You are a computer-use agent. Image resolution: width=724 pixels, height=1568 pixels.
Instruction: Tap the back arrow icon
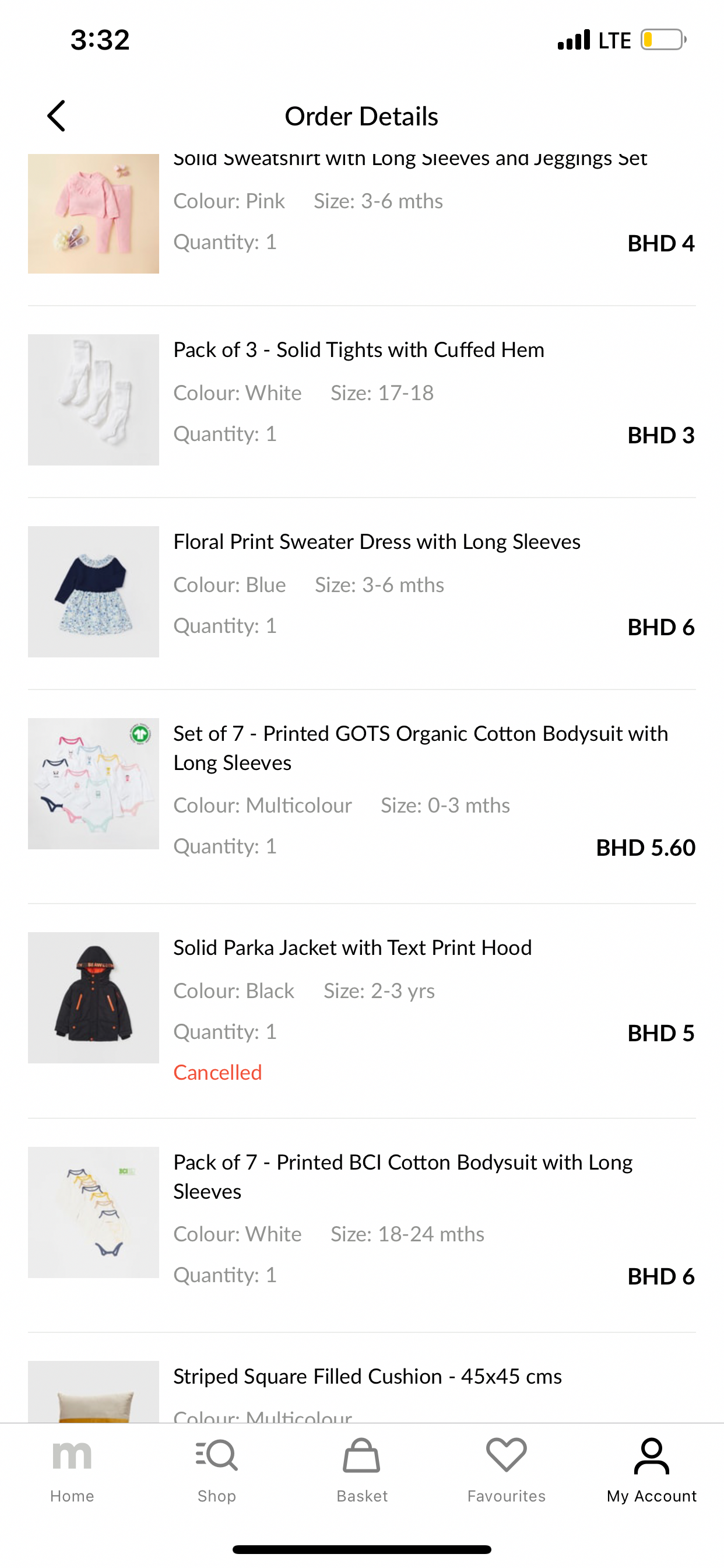click(x=57, y=116)
